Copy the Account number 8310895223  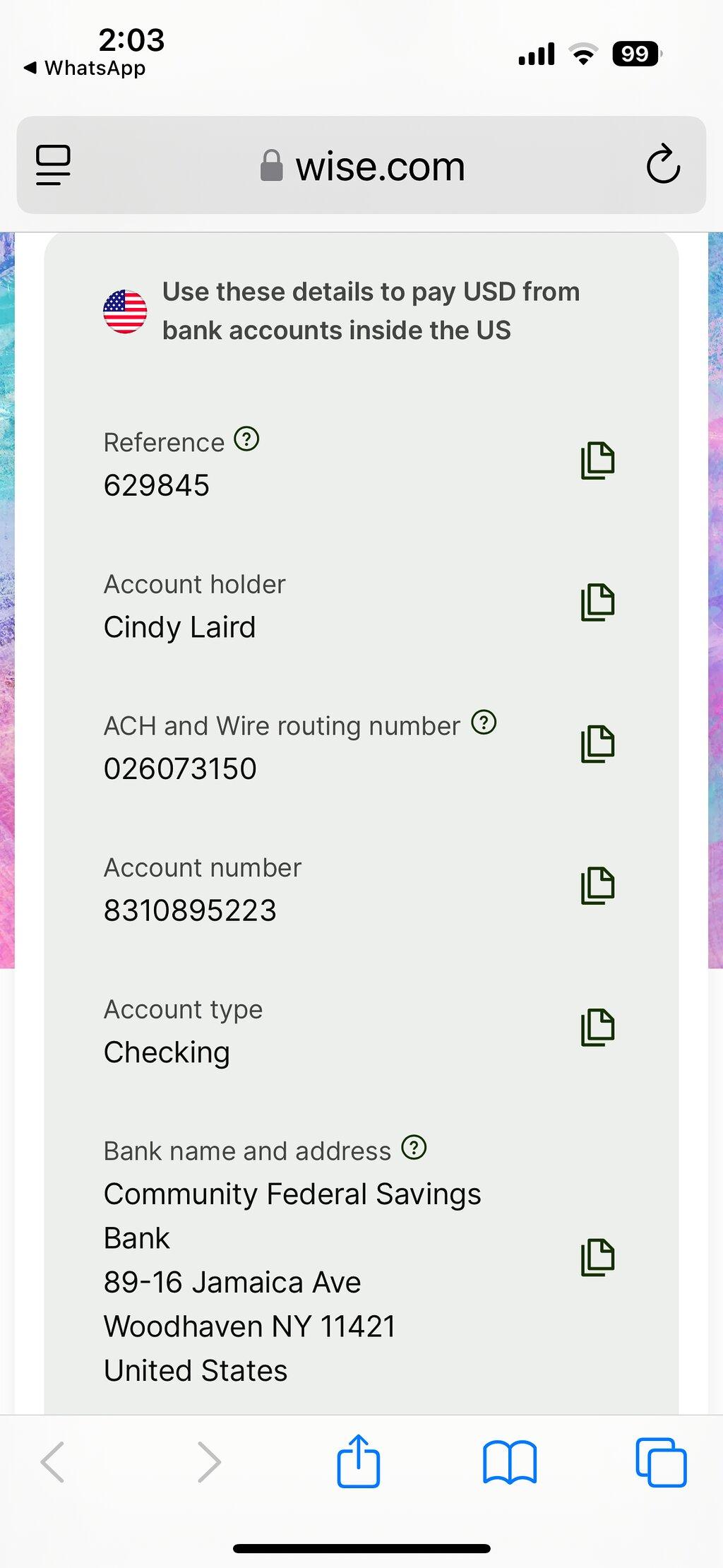[x=598, y=886]
